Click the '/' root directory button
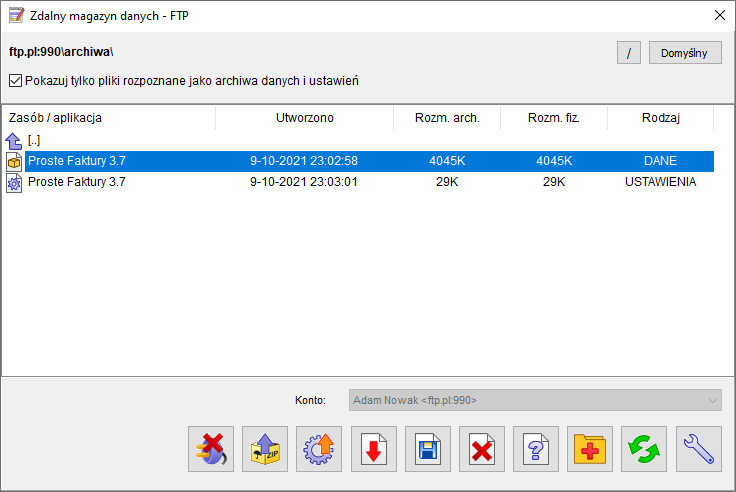 pos(629,53)
